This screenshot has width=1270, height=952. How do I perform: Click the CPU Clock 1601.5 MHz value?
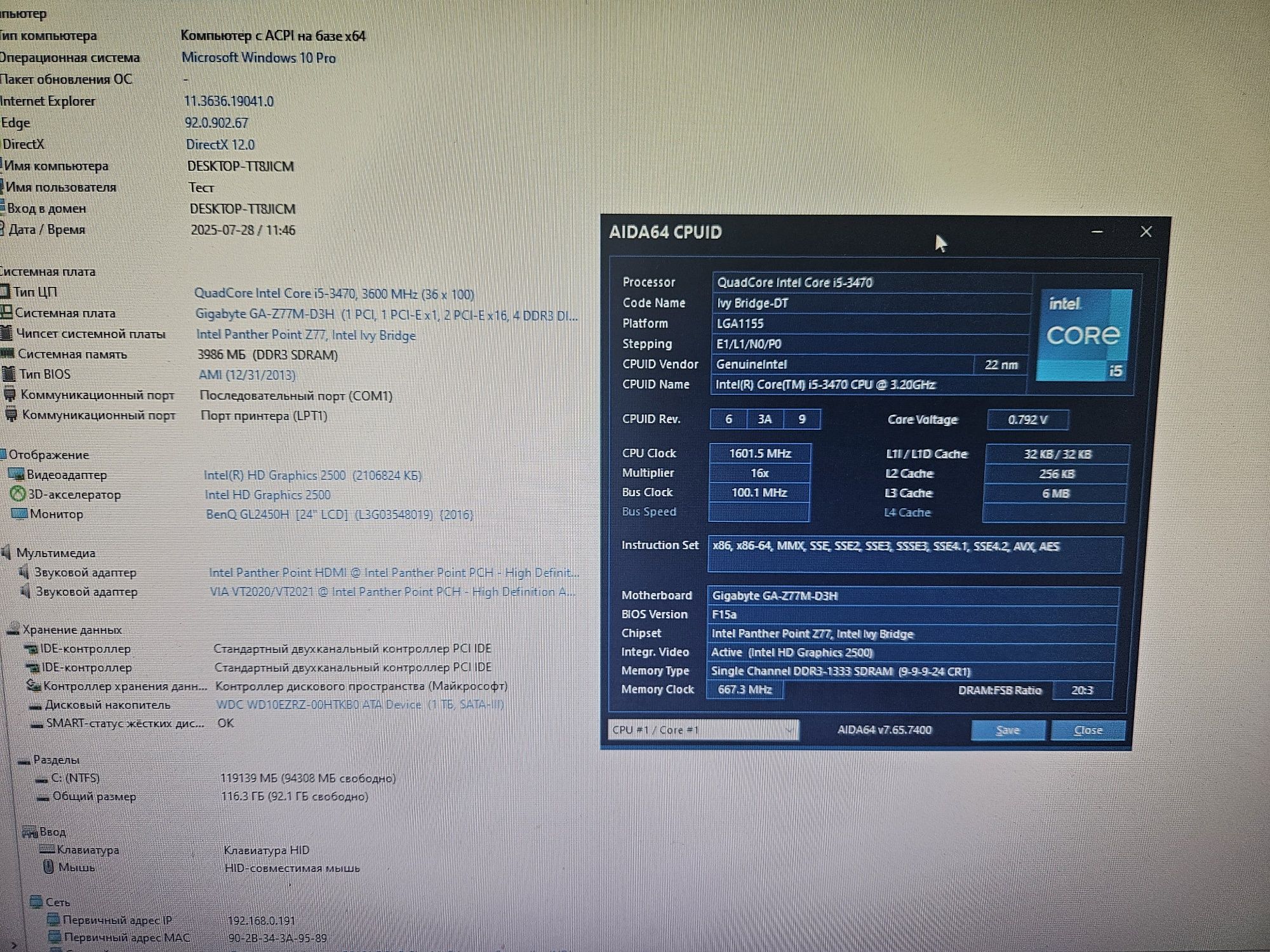pyautogui.click(x=759, y=453)
